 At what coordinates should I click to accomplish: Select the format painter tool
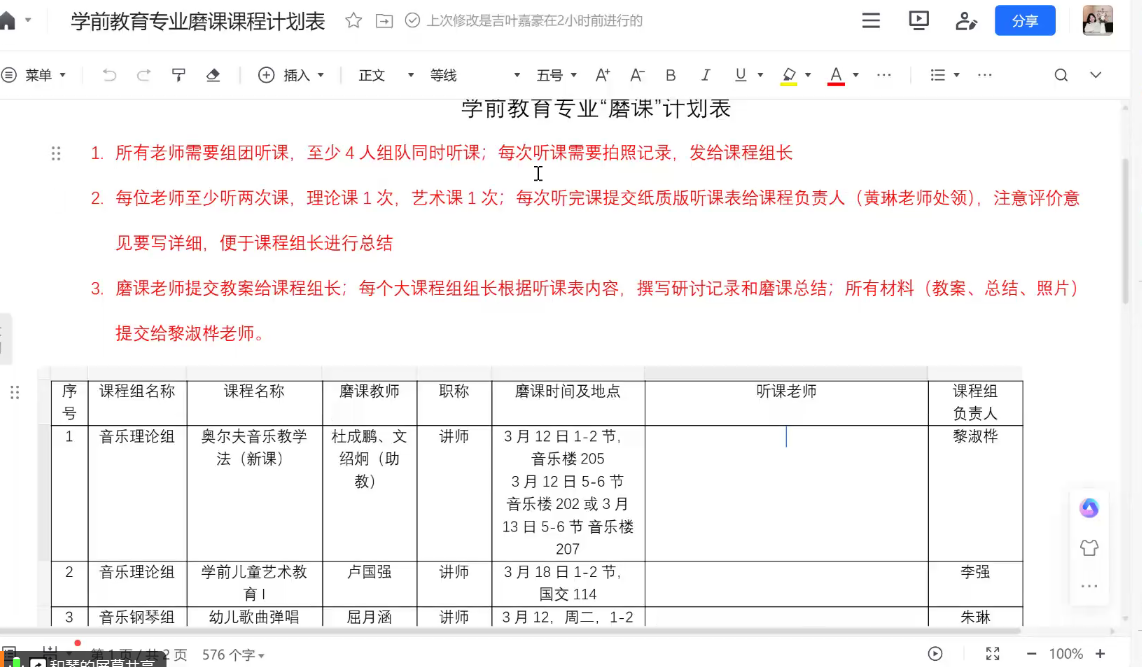pos(178,75)
